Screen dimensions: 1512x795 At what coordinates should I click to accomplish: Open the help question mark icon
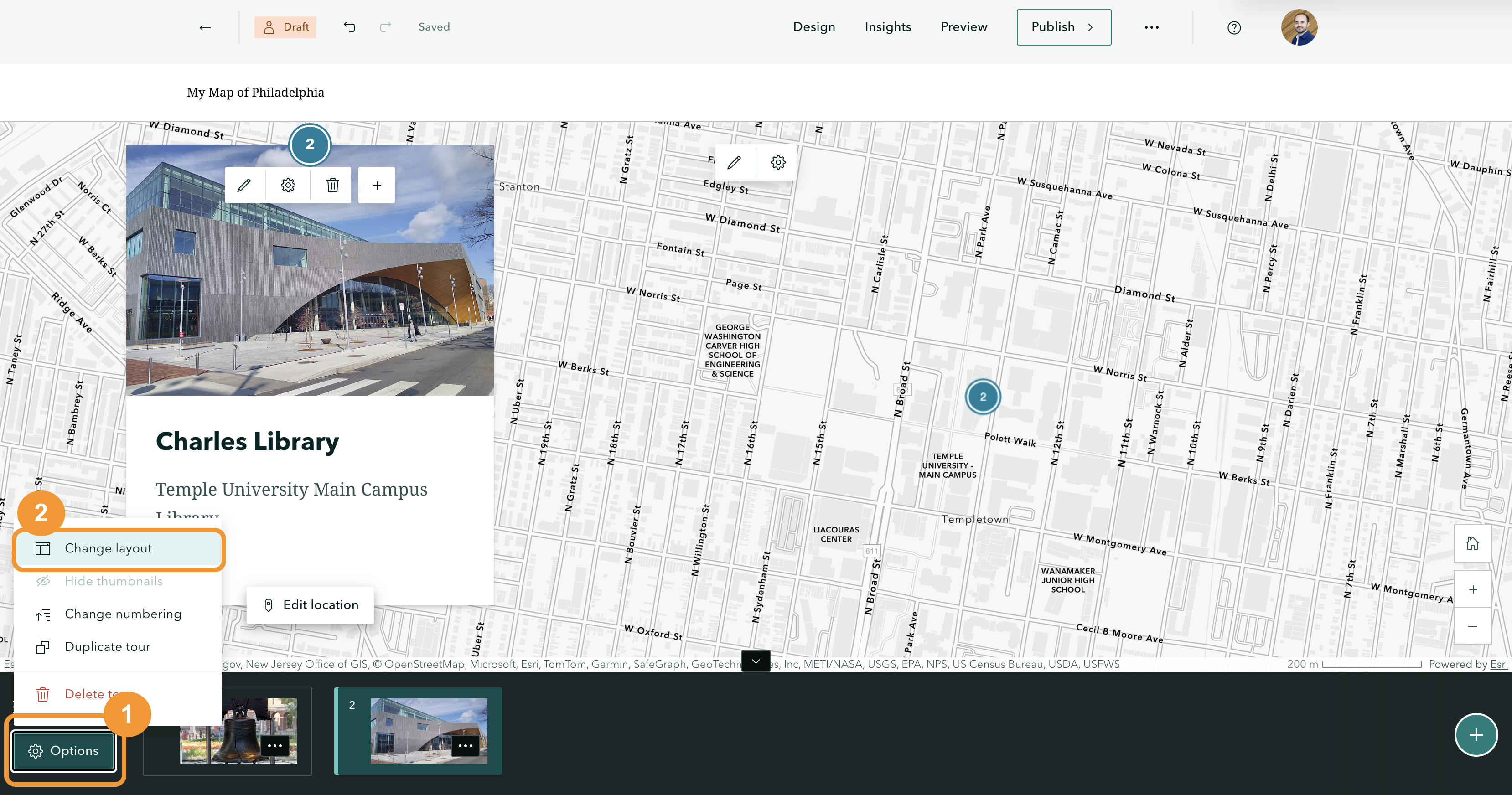1234,27
